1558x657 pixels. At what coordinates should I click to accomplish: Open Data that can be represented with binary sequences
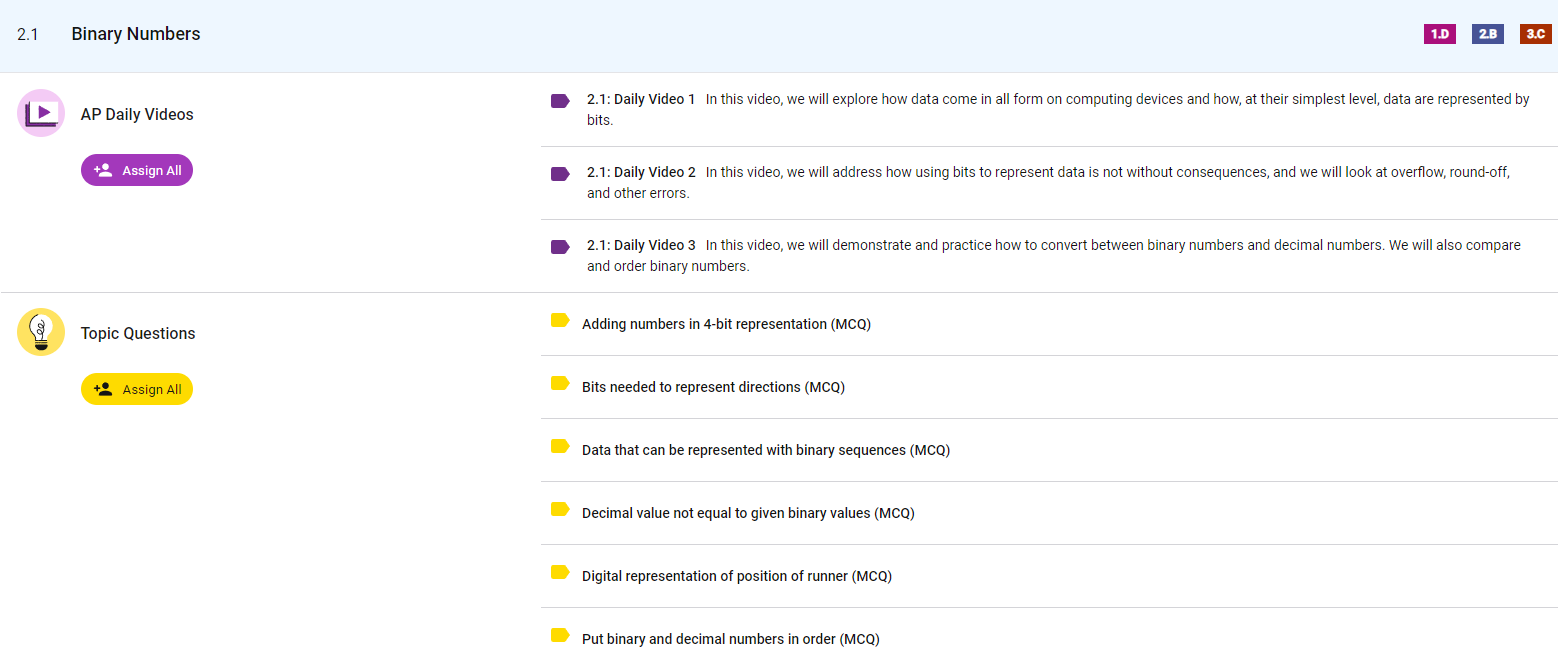point(765,451)
